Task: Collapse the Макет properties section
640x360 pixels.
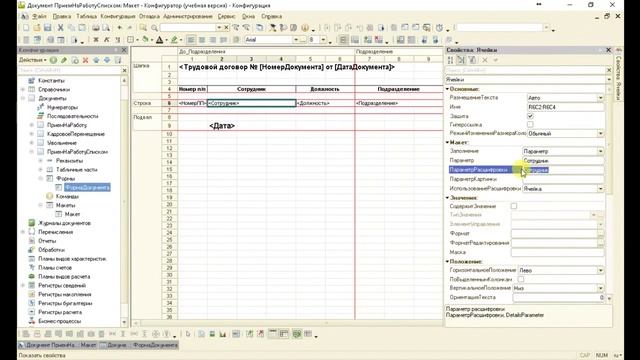Action: pos(447,142)
